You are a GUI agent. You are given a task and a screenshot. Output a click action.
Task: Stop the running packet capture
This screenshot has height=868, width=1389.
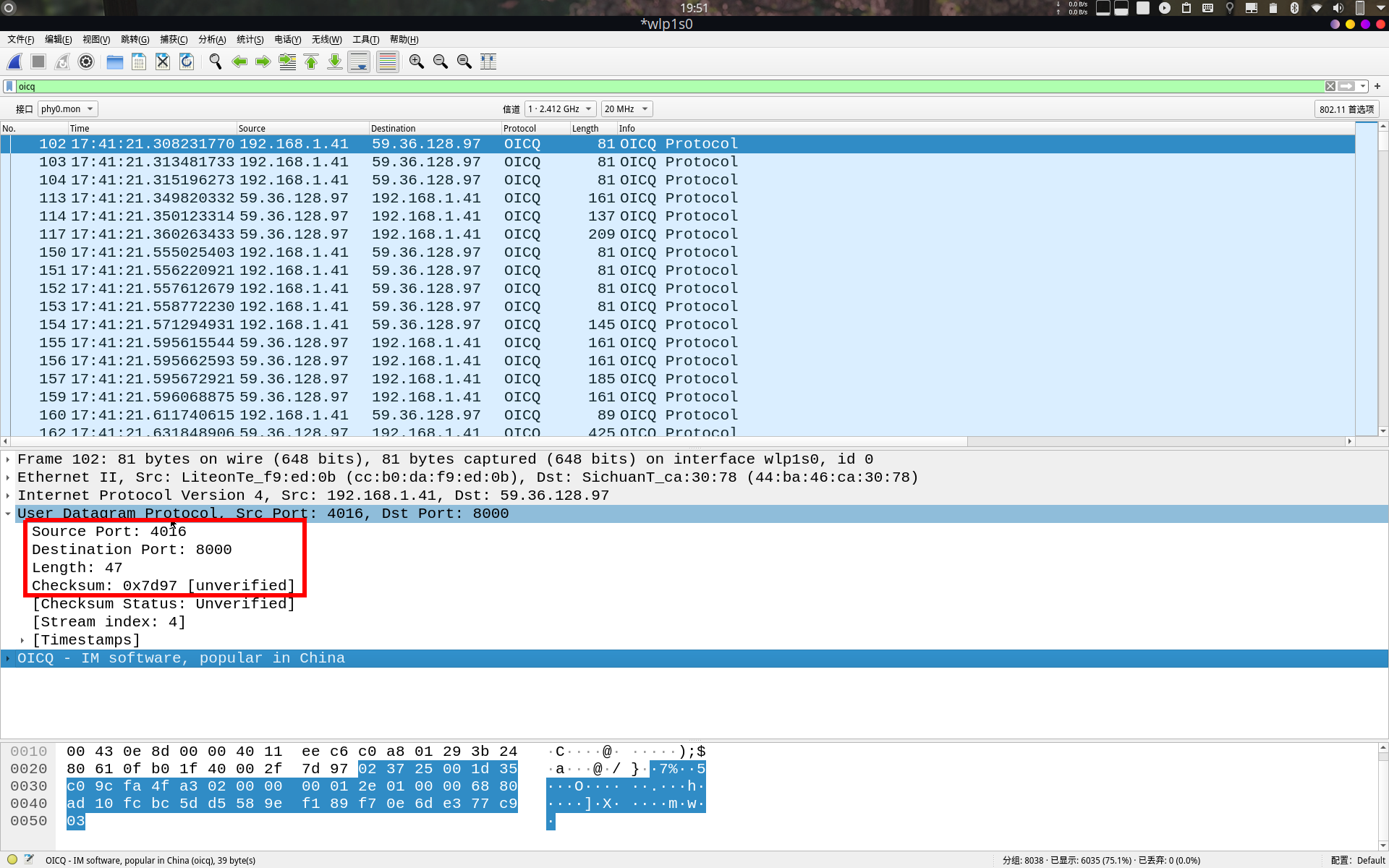[x=38, y=62]
